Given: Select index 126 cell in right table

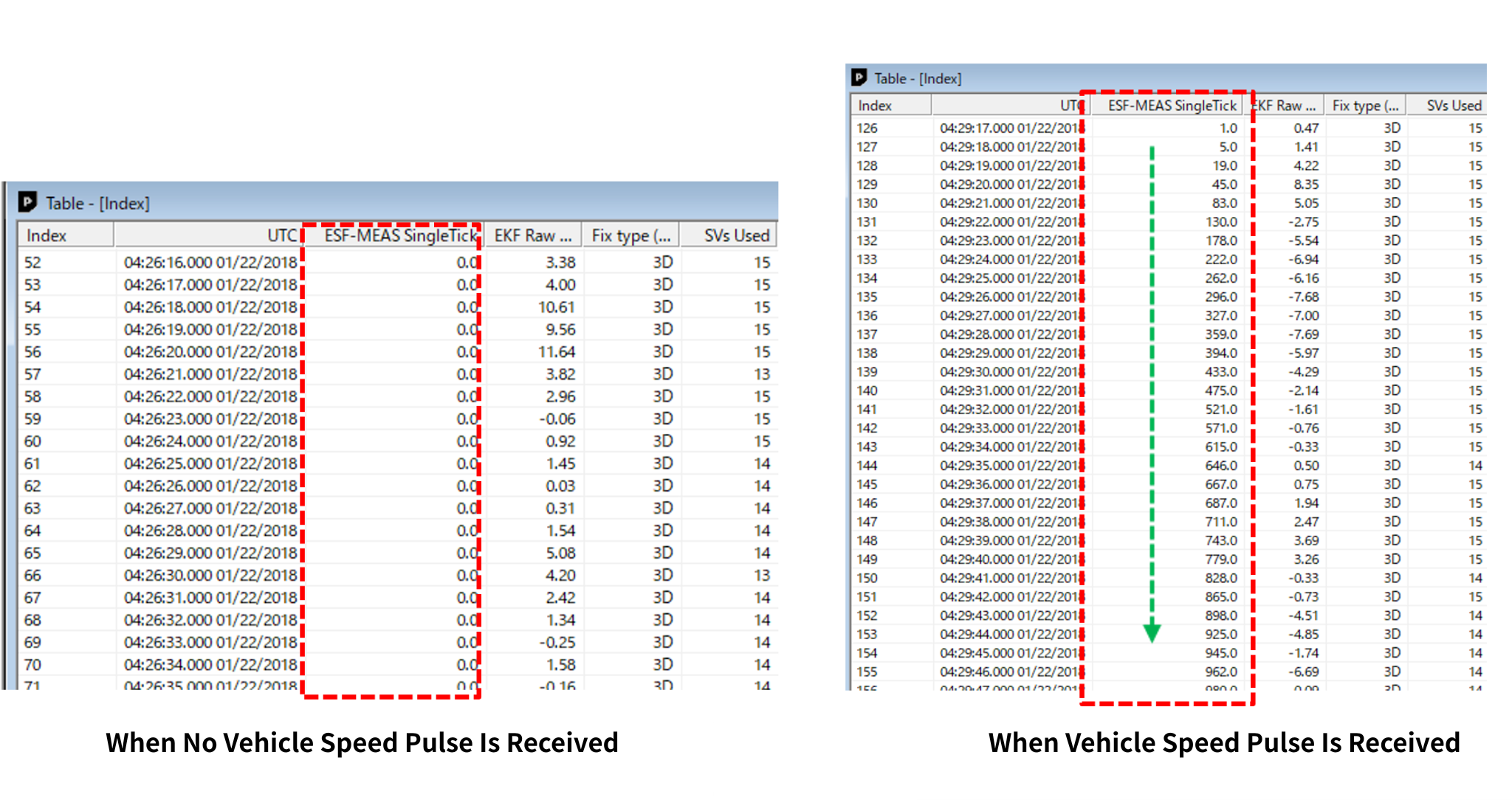Looking at the screenshot, I should (867, 128).
